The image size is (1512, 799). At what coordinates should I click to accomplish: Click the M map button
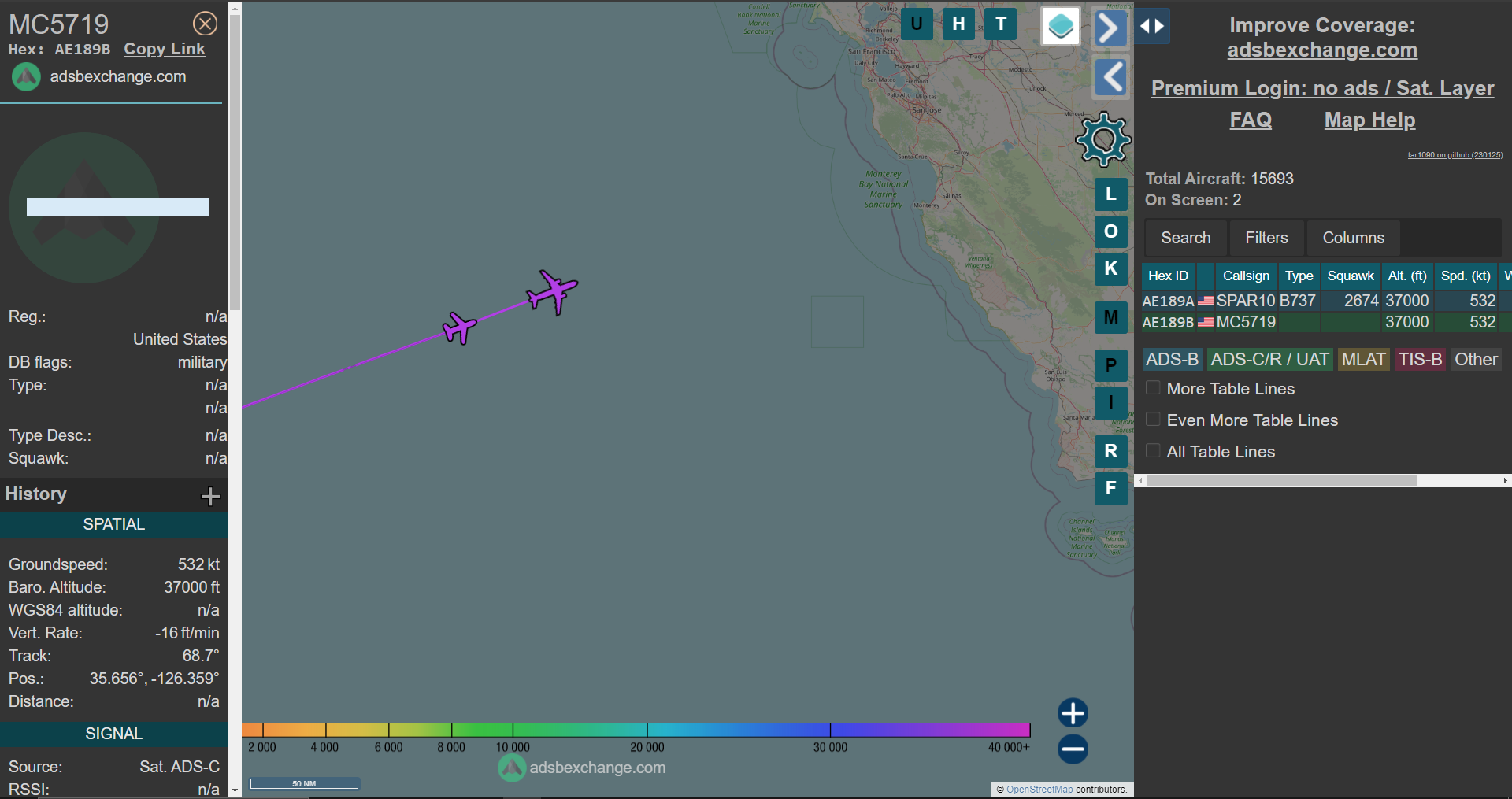click(1111, 317)
